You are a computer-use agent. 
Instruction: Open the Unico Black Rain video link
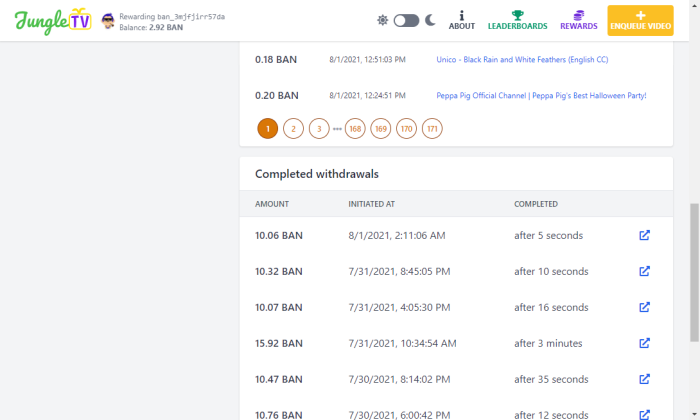coord(522,59)
